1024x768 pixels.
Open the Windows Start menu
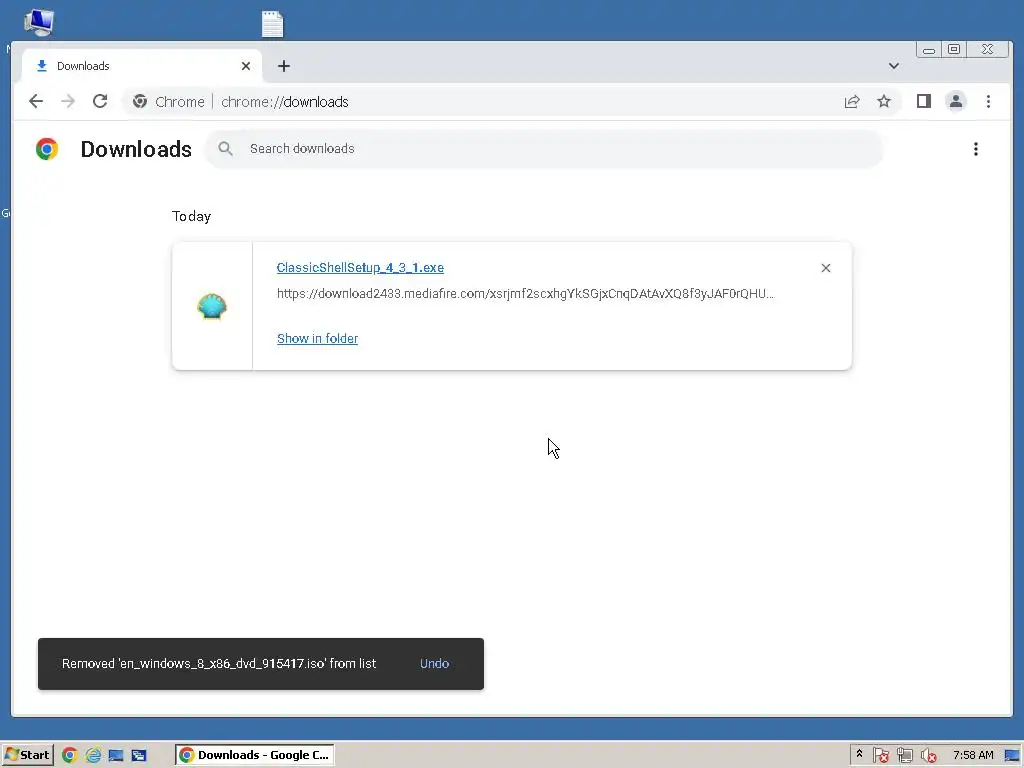[27, 755]
